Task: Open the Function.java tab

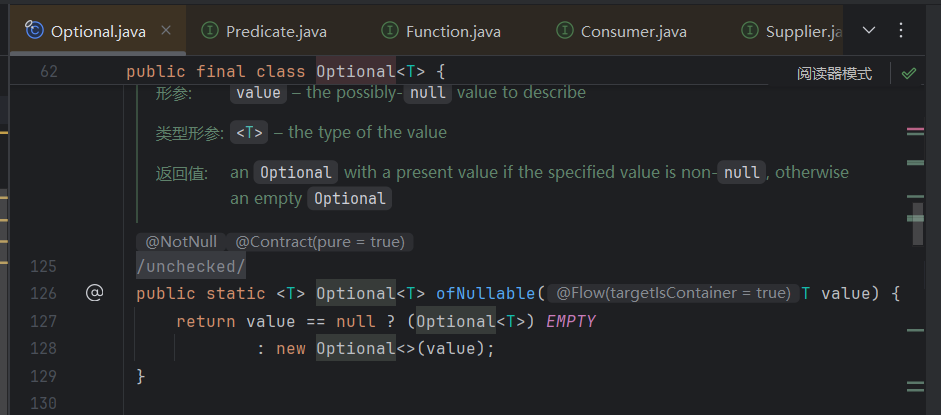Action: (453, 31)
